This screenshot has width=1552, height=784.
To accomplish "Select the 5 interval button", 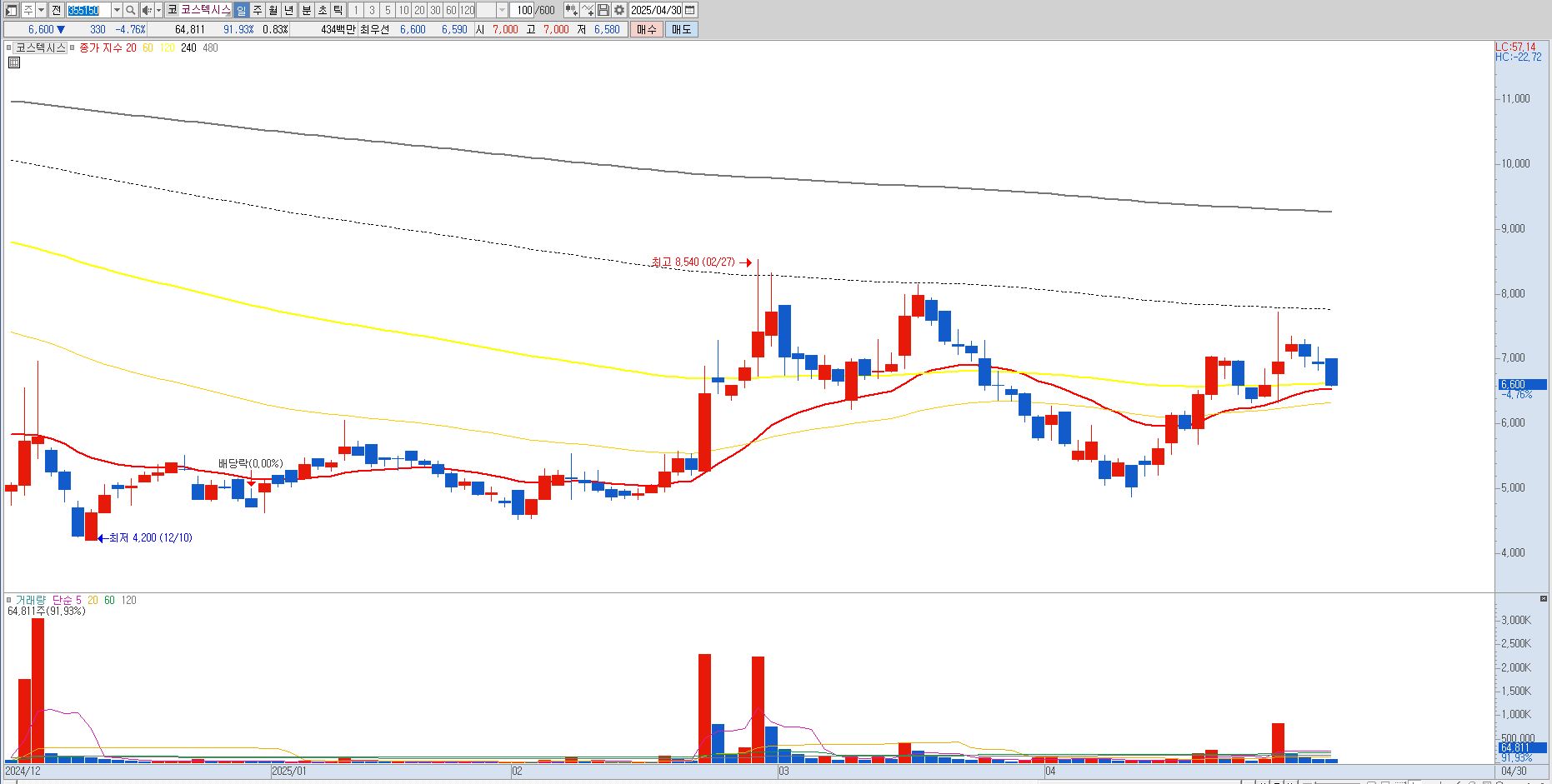I will (388, 10).
